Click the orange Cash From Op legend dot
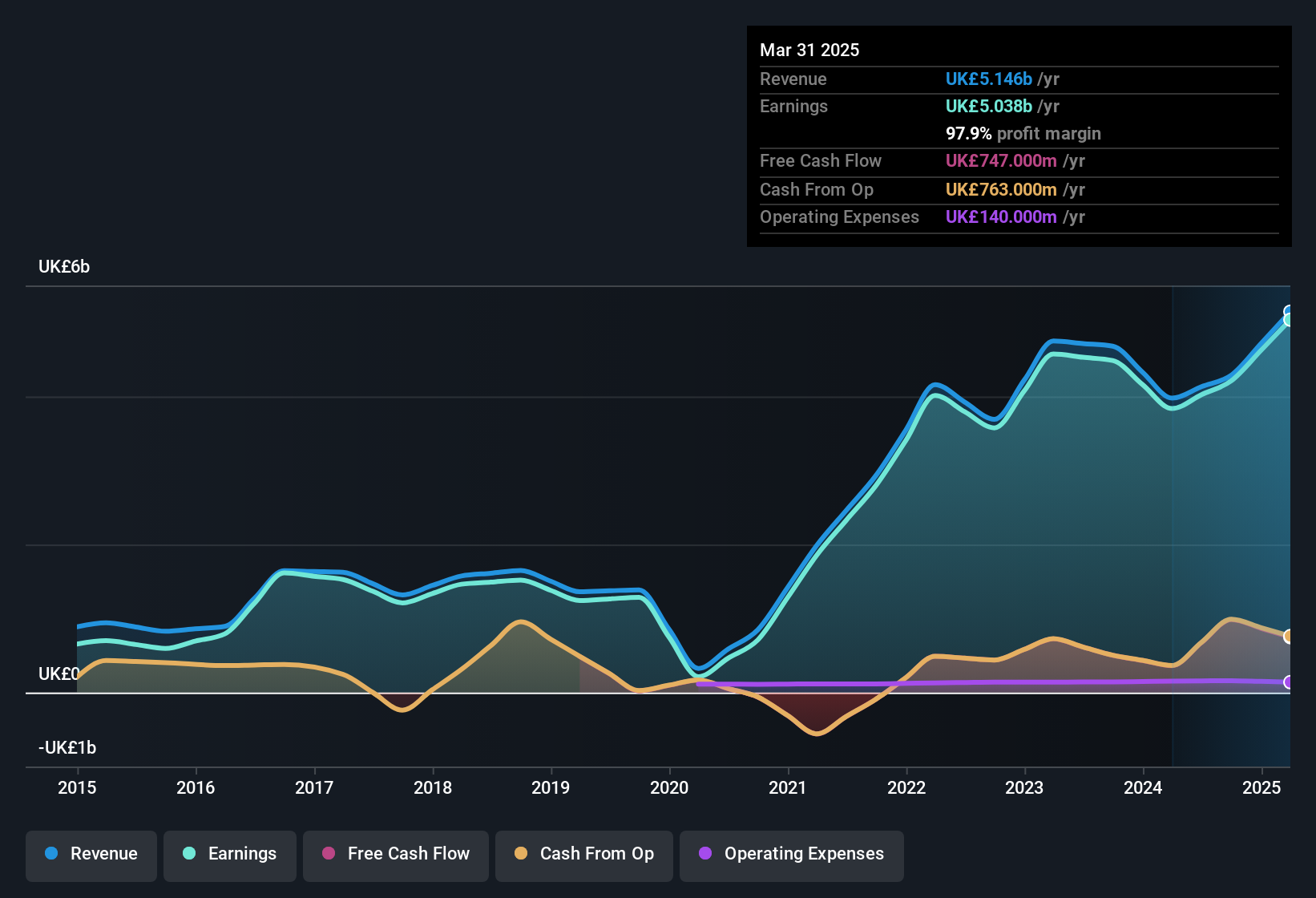1316x898 pixels. click(x=521, y=855)
